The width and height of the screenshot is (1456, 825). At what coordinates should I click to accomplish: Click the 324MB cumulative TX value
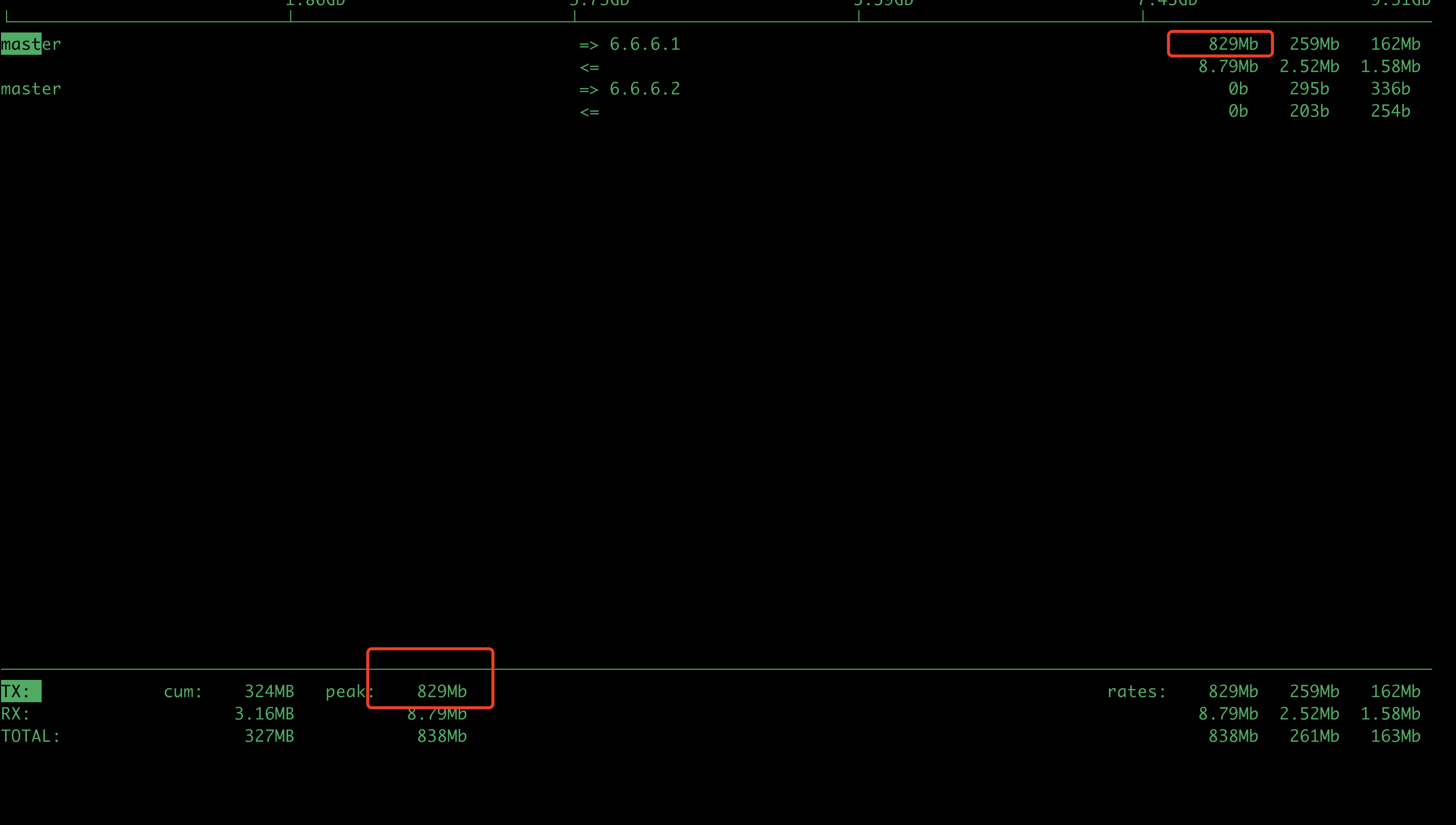[x=268, y=691]
